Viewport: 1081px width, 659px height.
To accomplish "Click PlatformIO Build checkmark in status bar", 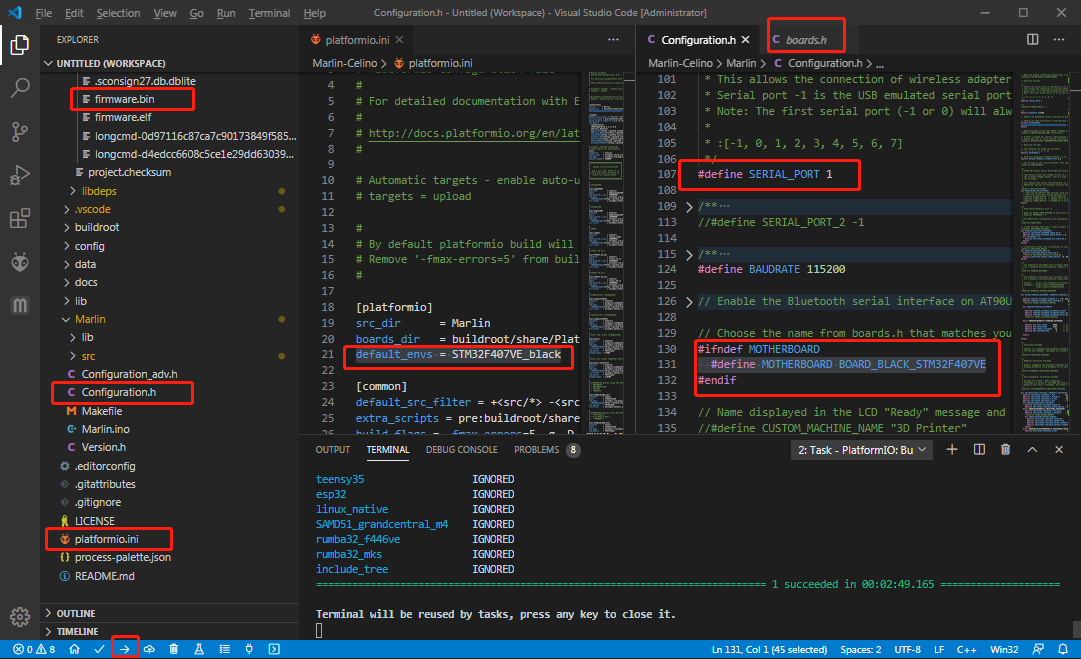I will pyautogui.click(x=99, y=649).
